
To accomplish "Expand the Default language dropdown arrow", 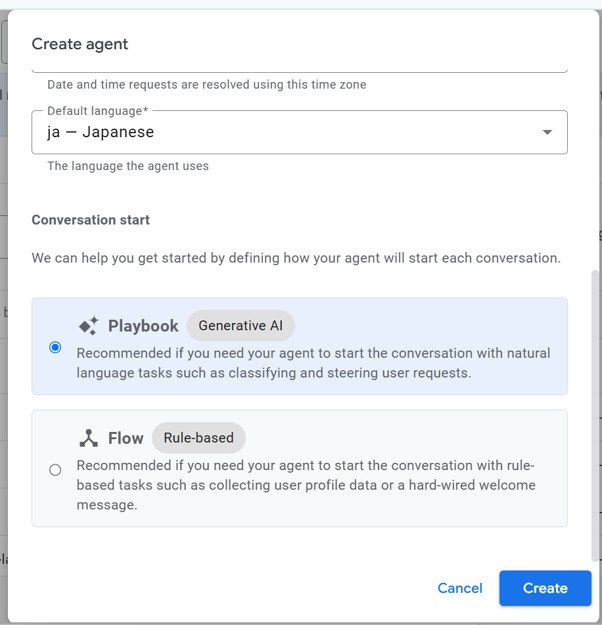I will tap(547, 132).
